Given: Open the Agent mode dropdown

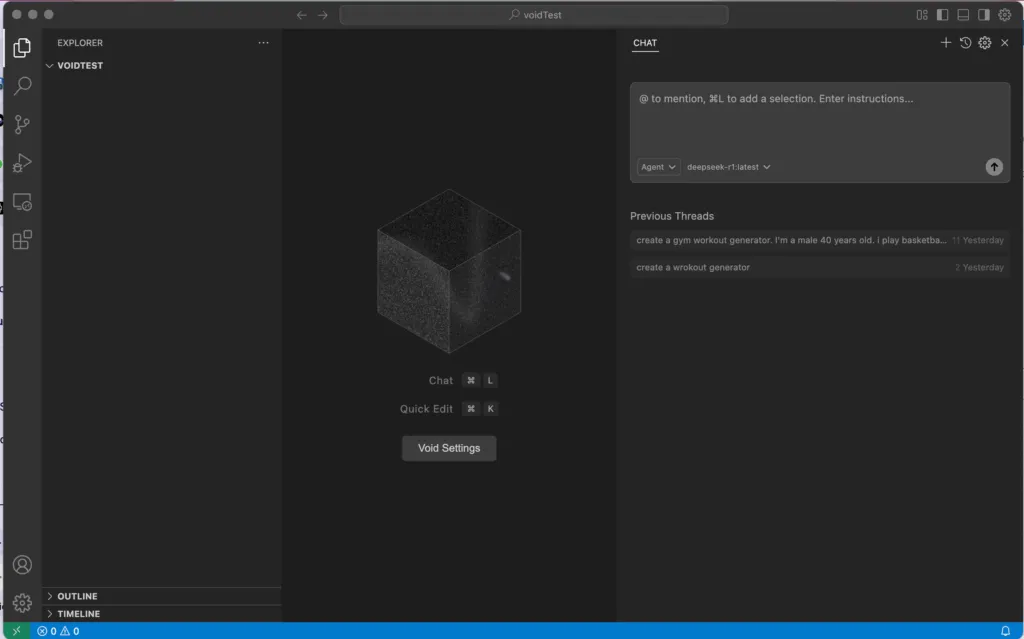Looking at the screenshot, I should coord(657,167).
